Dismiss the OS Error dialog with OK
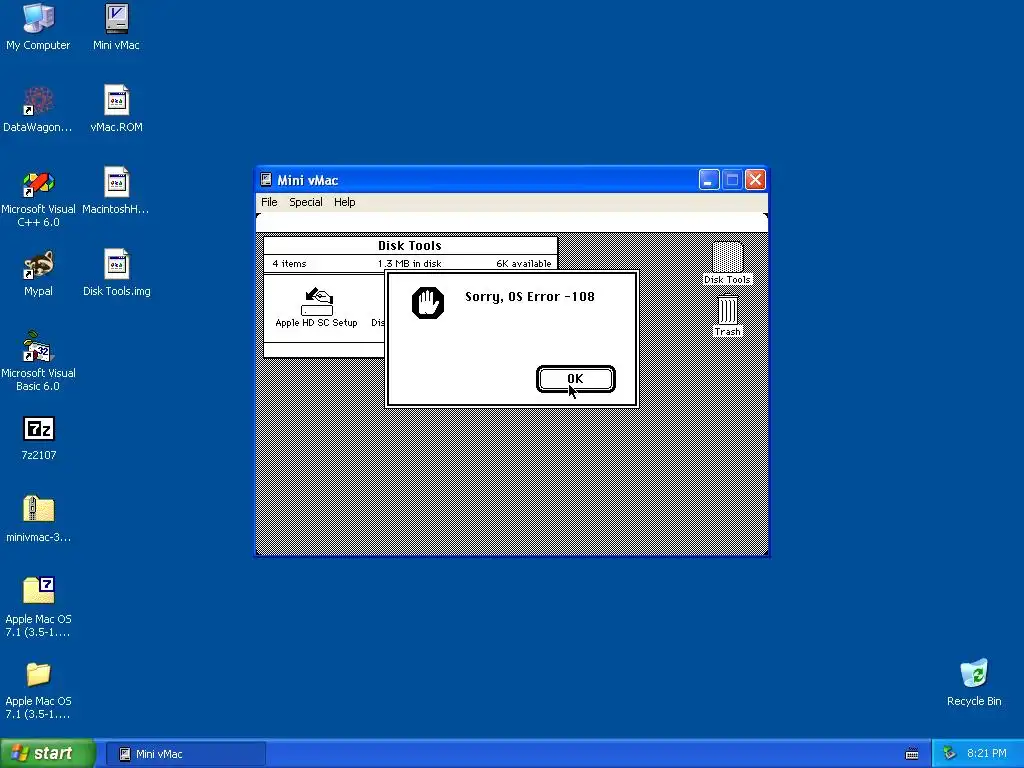Viewport: 1024px width, 768px height. 575,379
